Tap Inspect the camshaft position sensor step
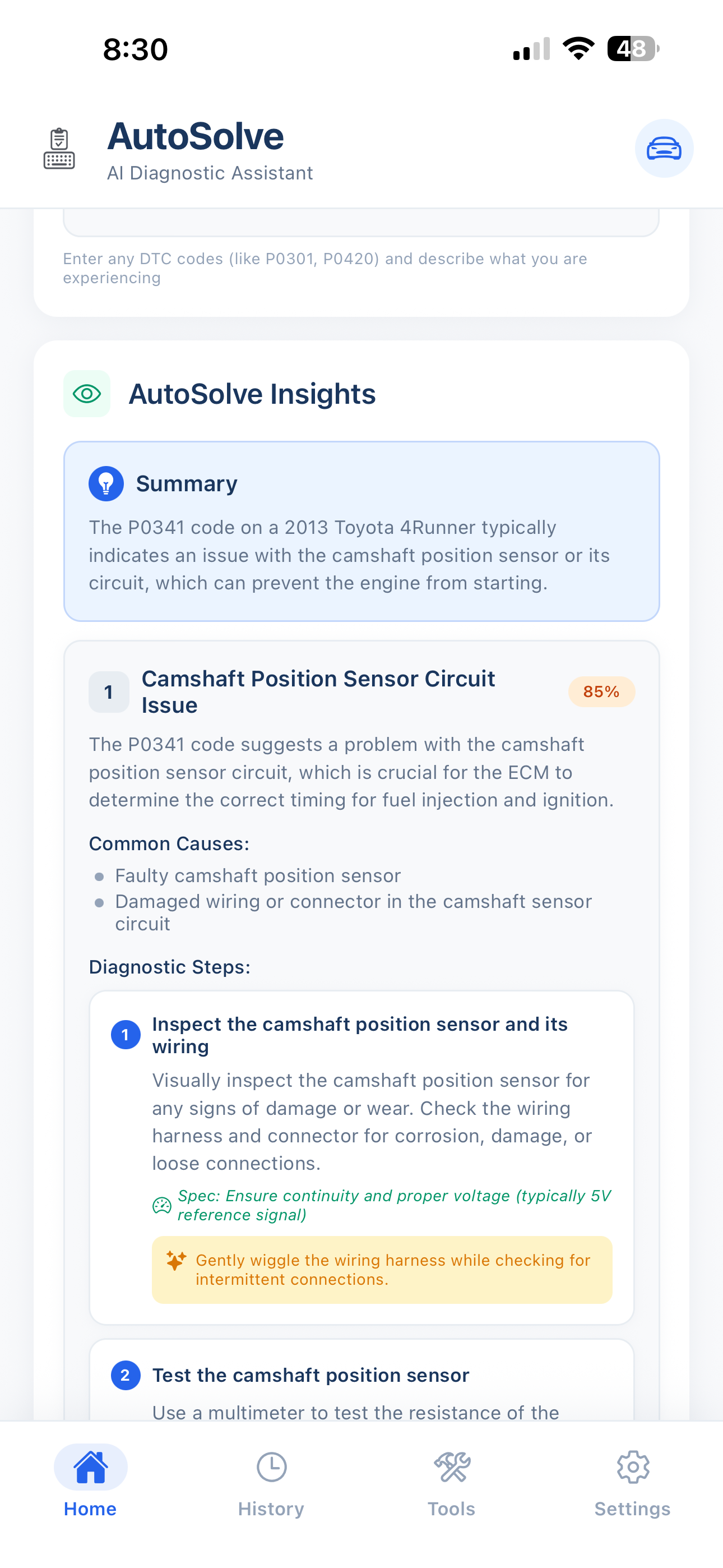The height and width of the screenshot is (1568, 723). 359,1035
